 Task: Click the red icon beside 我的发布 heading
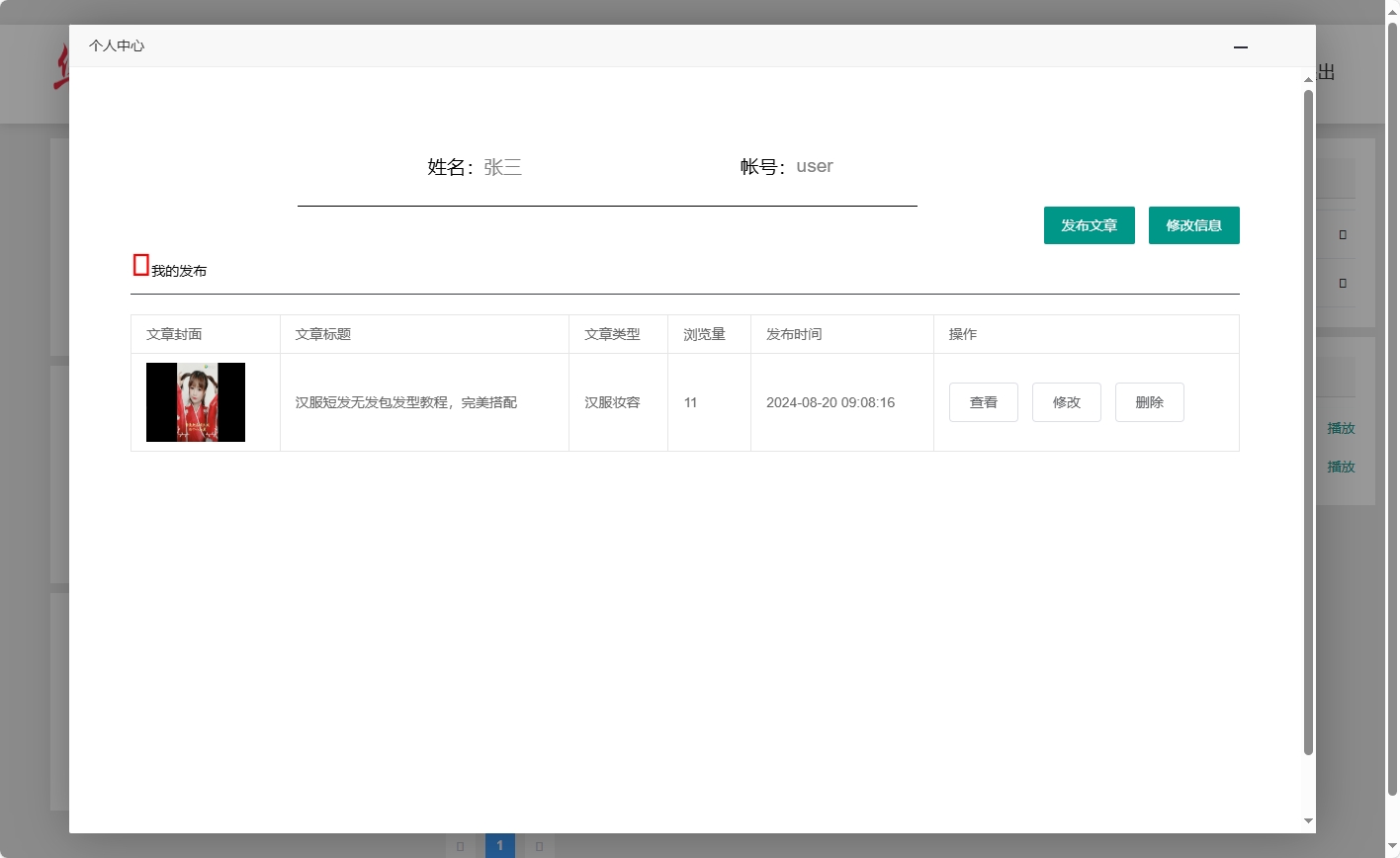139,265
